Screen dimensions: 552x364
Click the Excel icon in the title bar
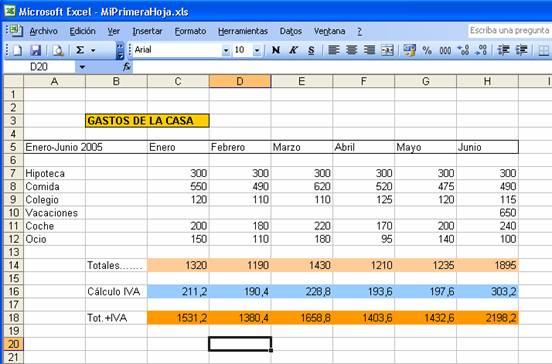[10, 11]
